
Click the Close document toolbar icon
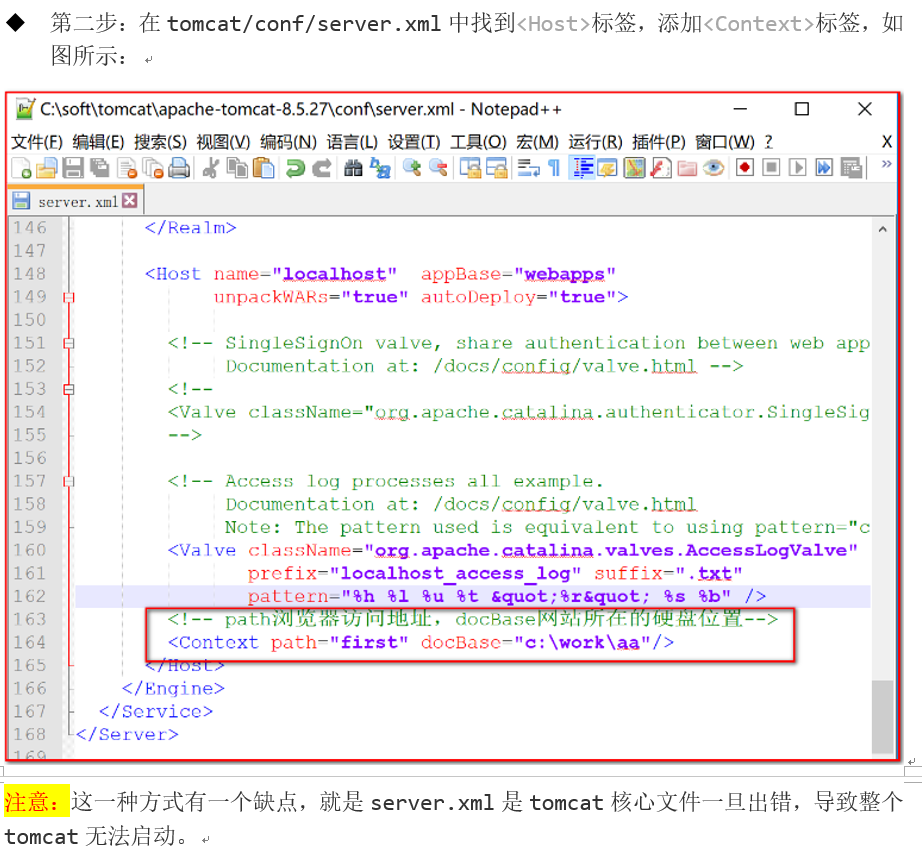coord(126,168)
